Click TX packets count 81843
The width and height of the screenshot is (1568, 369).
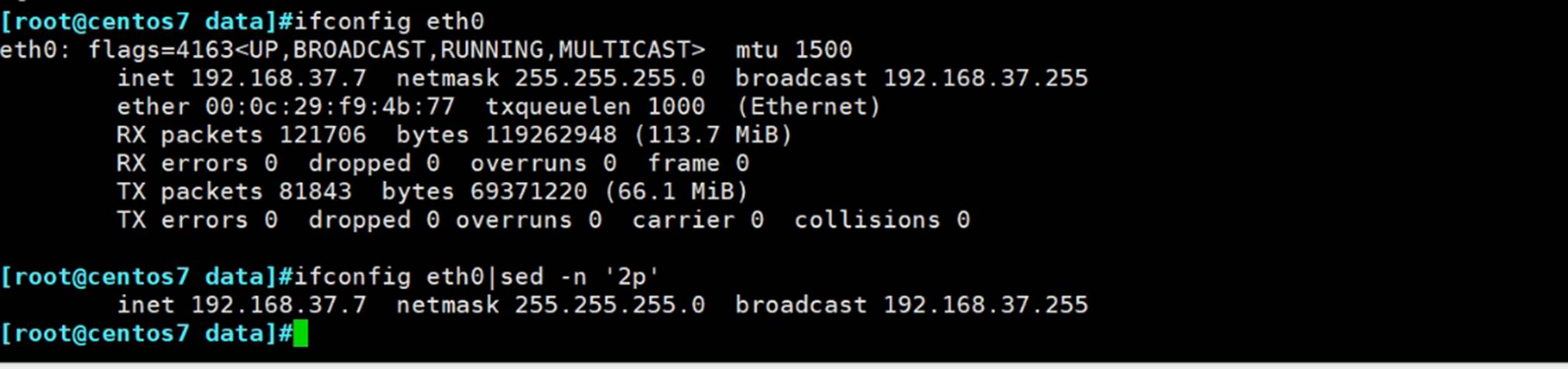[x=315, y=192]
